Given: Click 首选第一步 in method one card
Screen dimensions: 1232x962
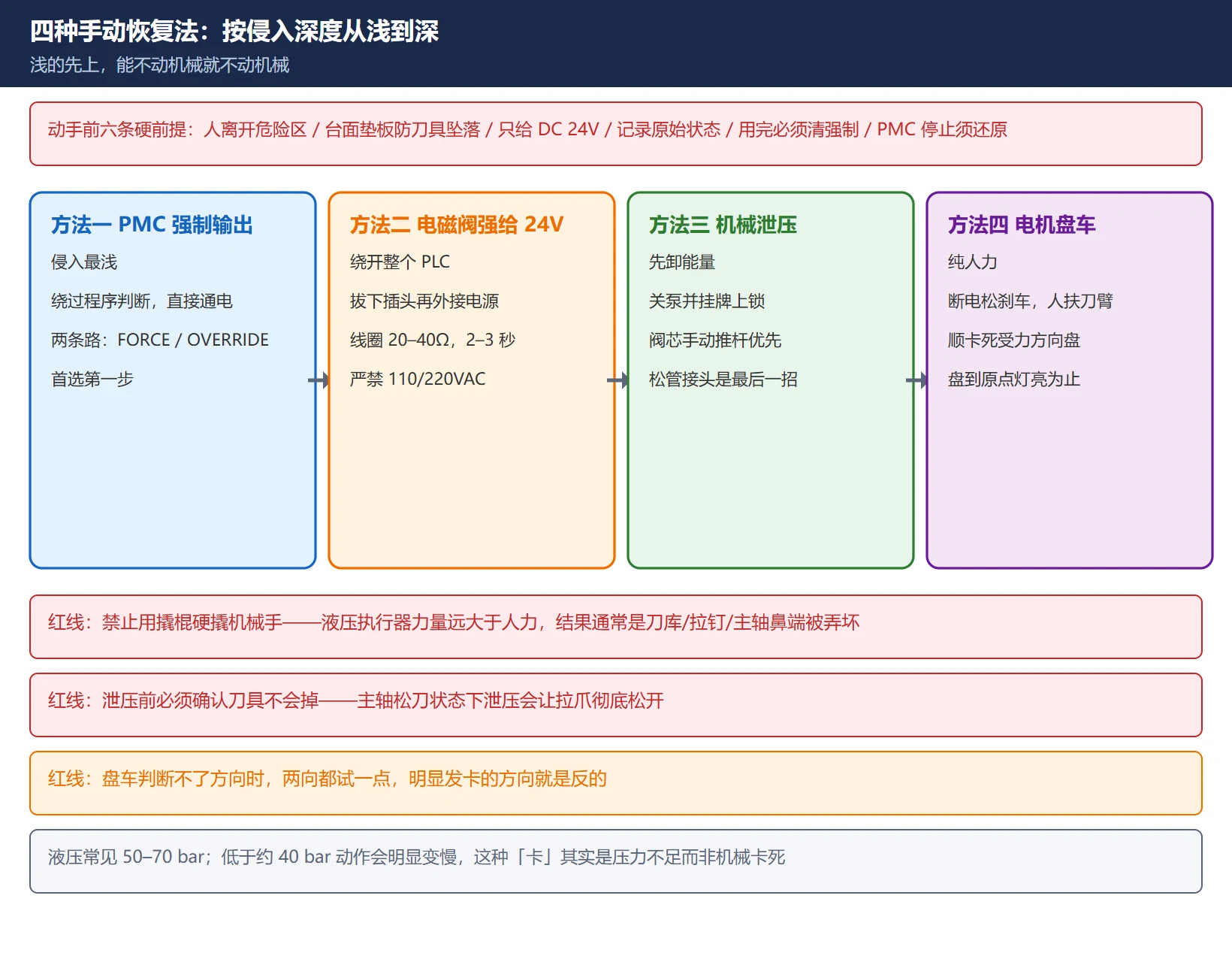Looking at the screenshot, I should click(92, 380).
